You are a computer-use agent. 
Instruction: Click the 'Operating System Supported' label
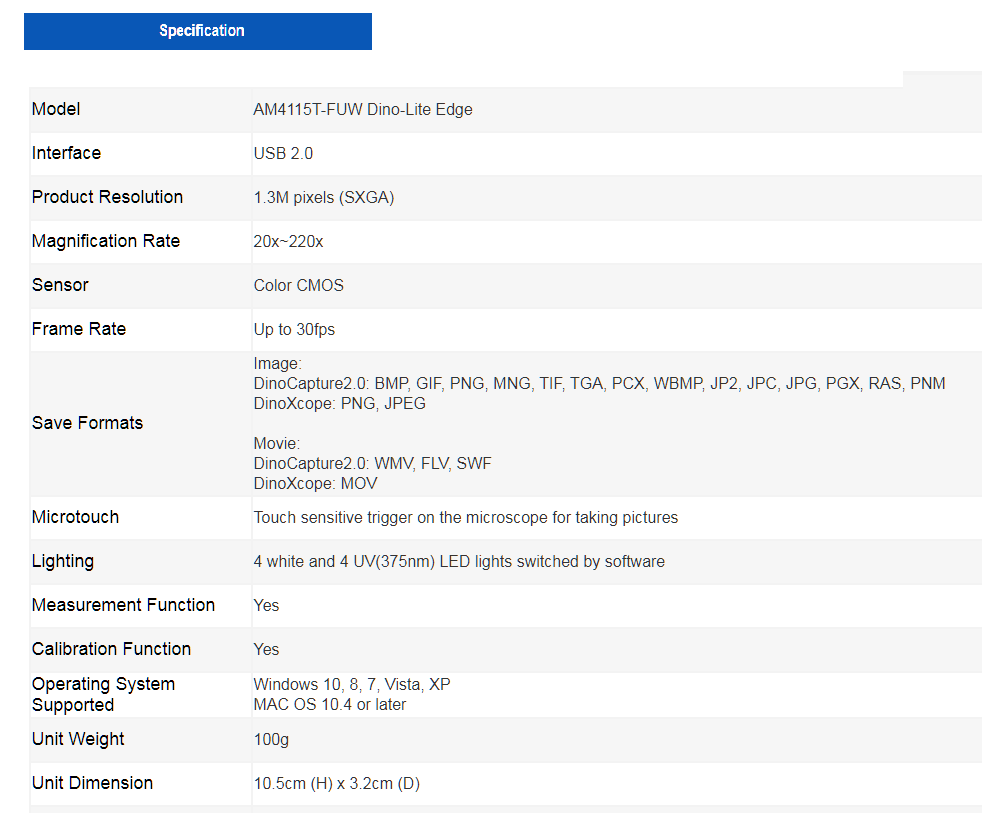(103, 694)
